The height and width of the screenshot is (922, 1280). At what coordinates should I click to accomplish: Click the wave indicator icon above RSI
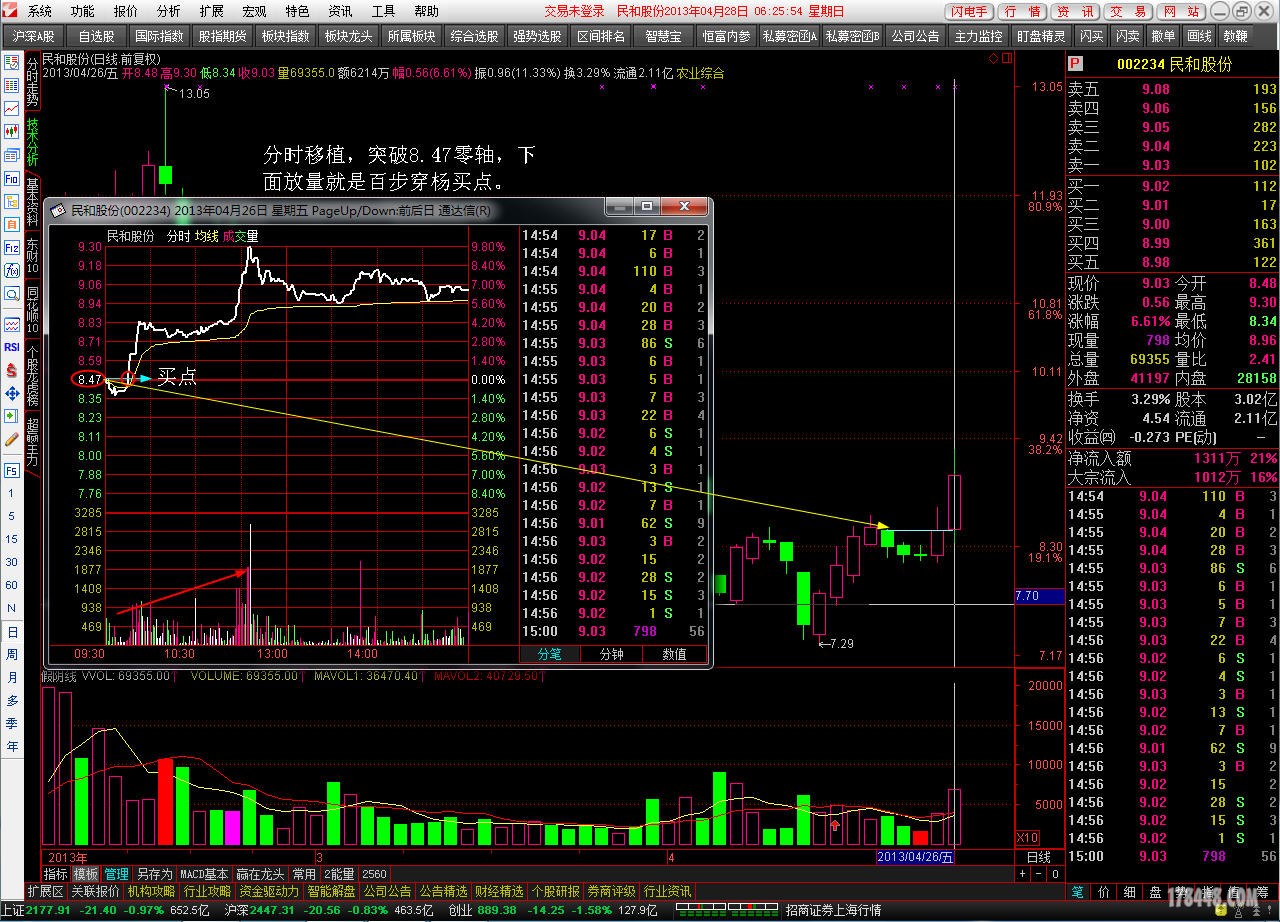(12, 325)
